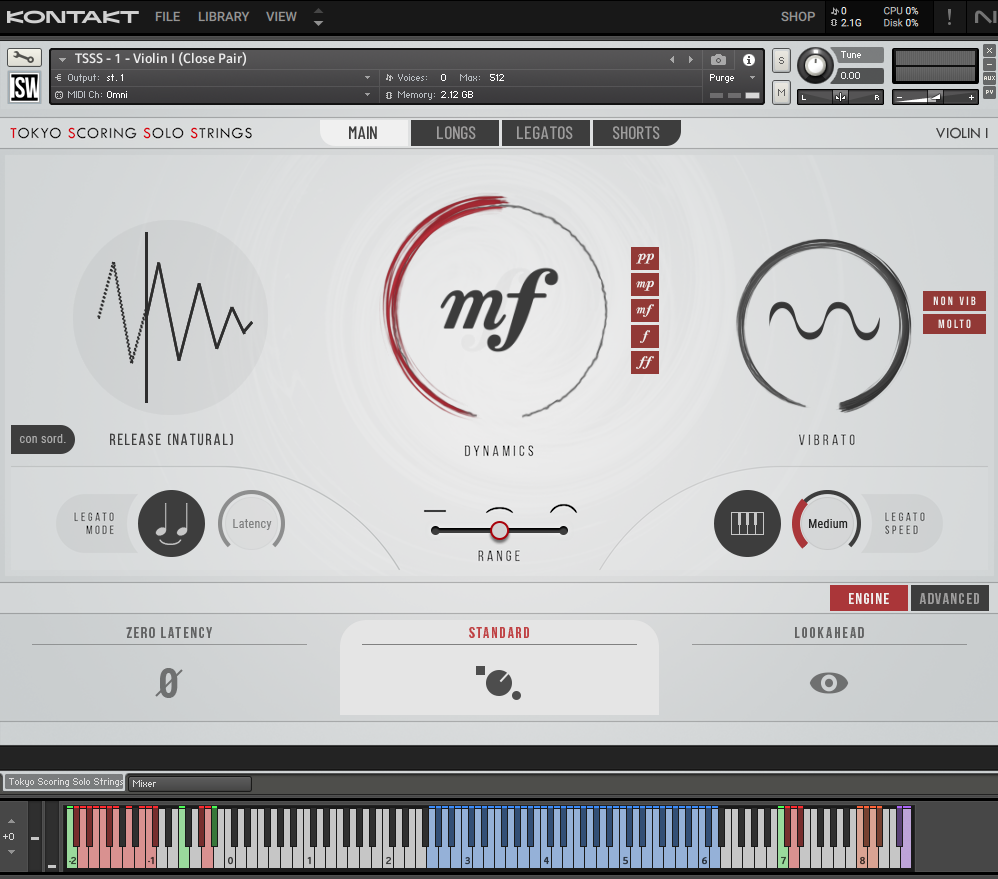Open the instrument info icon

pos(748,60)
